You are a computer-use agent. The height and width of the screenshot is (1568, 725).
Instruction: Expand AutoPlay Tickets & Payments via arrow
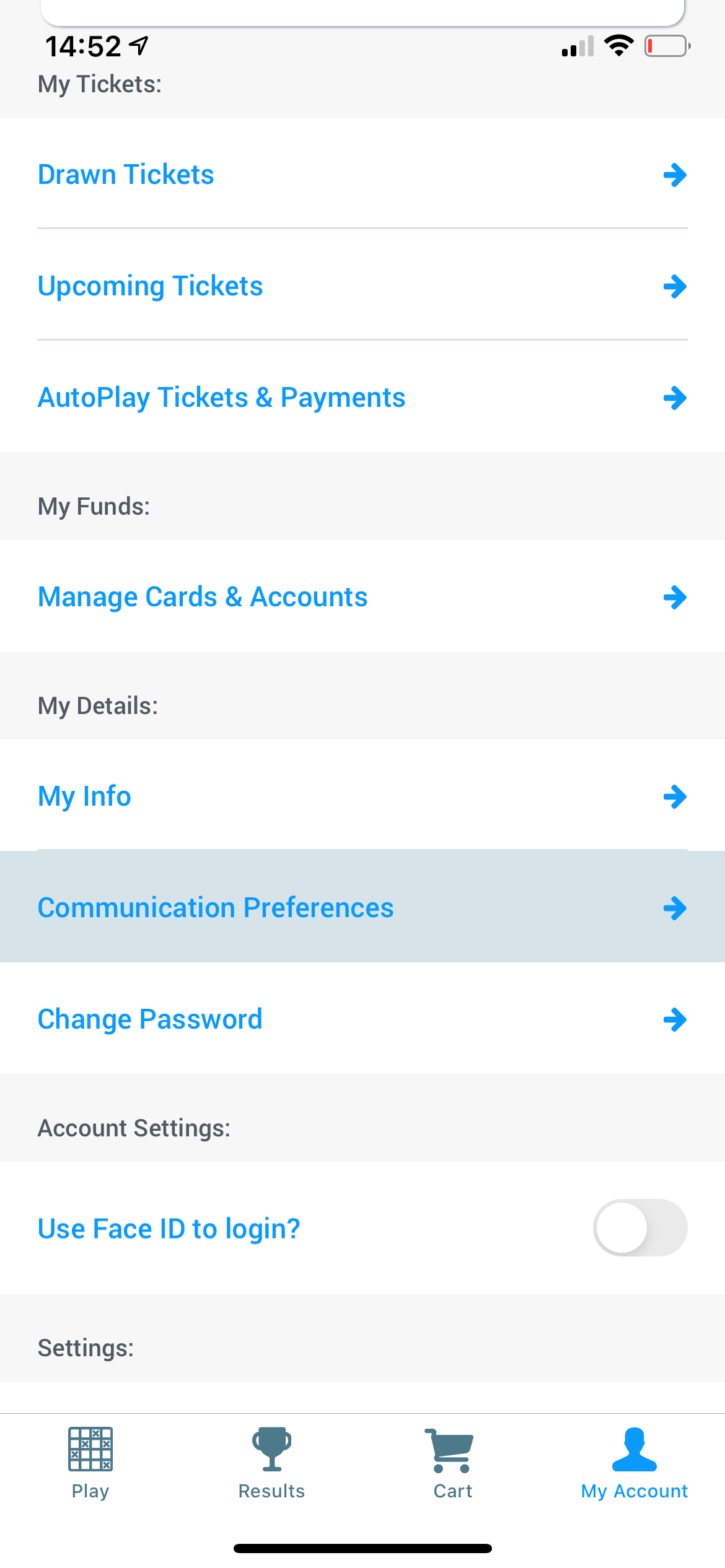(x=675, y=398)
